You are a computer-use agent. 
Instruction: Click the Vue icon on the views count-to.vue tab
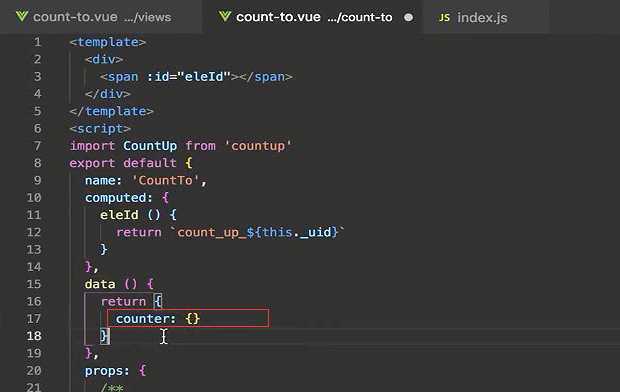22,17
